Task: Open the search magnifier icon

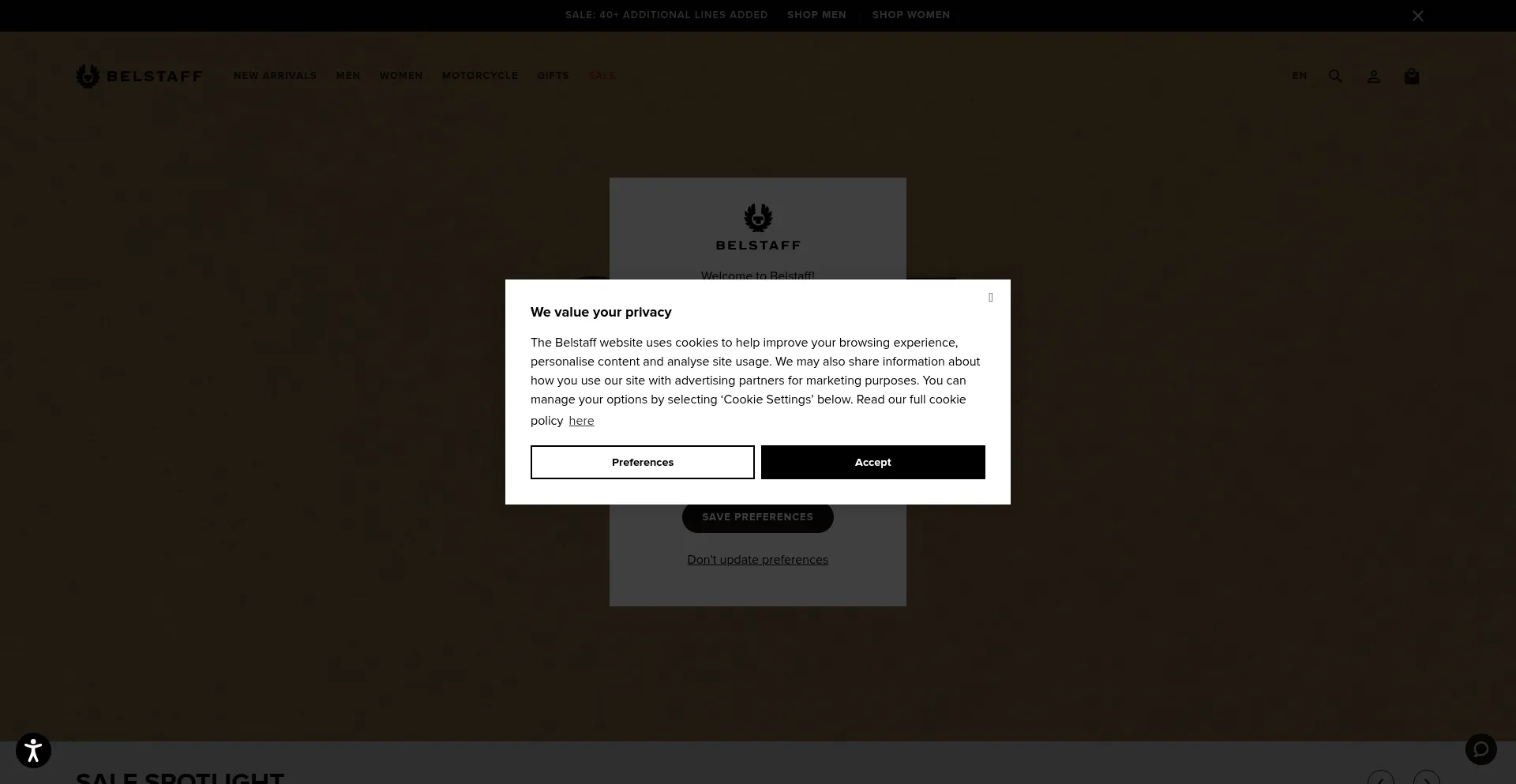Action: [1335, 76]
